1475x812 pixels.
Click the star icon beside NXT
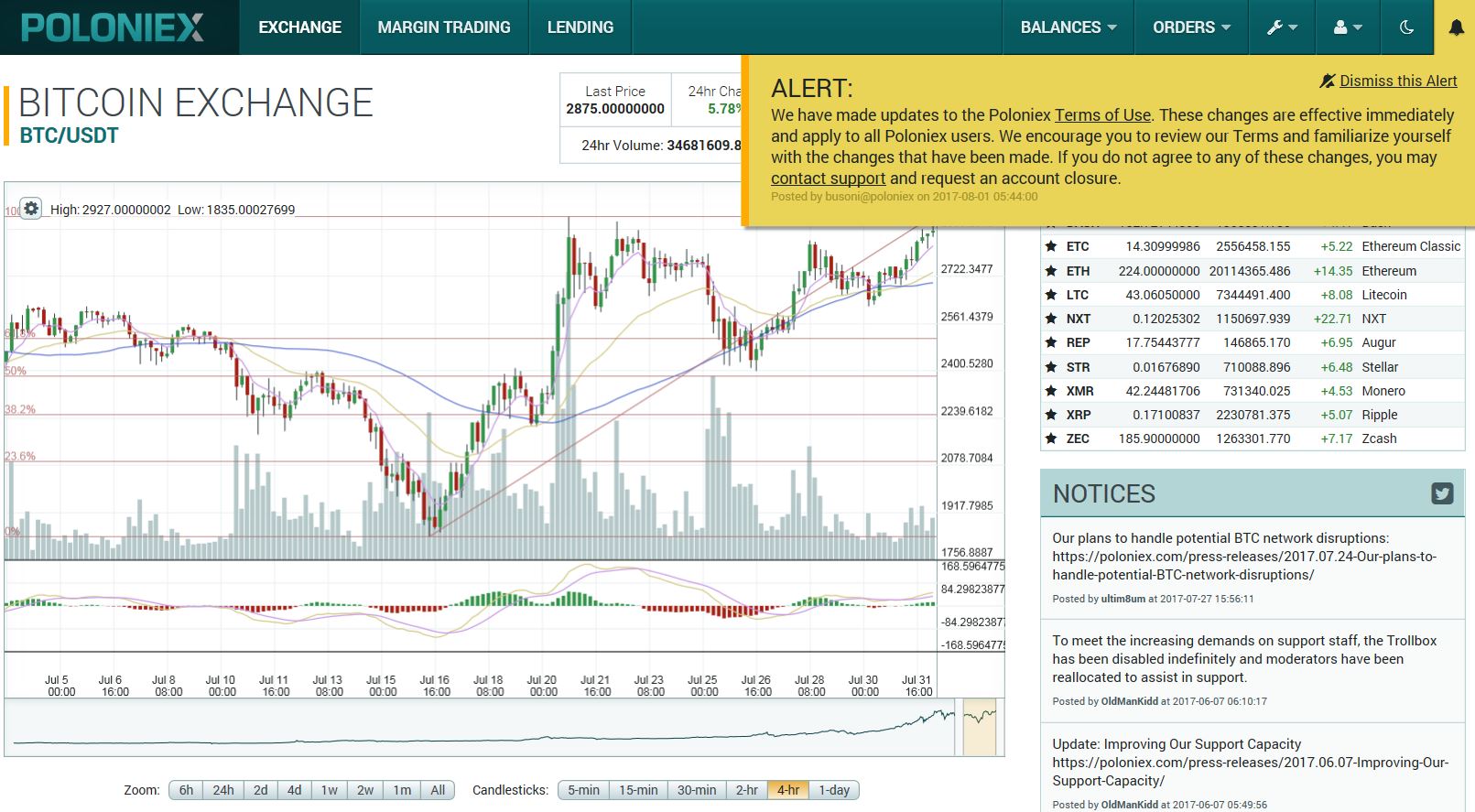click(x=1051, y=319)
